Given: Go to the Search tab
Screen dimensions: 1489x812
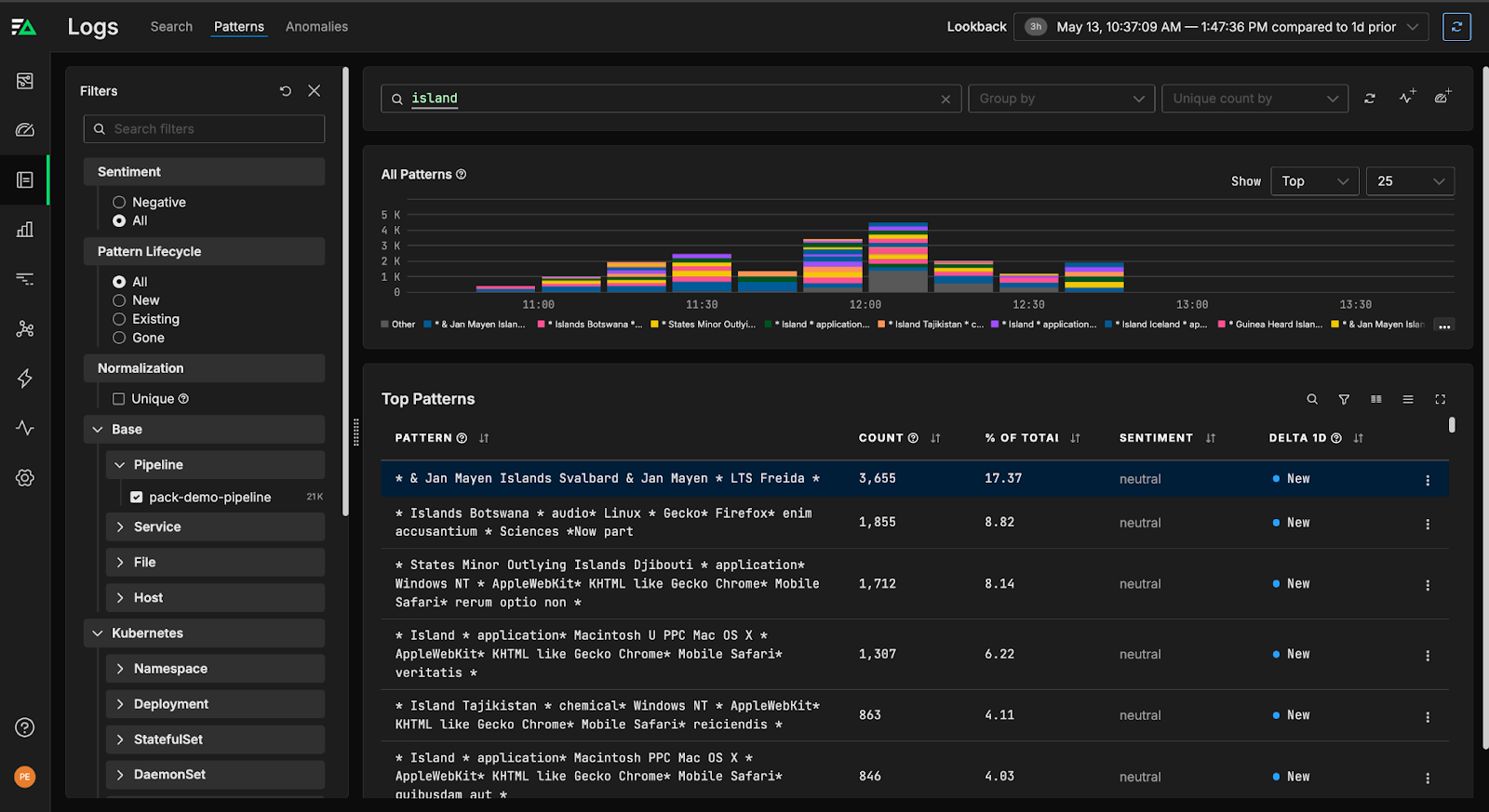Looking at the screenshot, I should [x=171, y=27].
